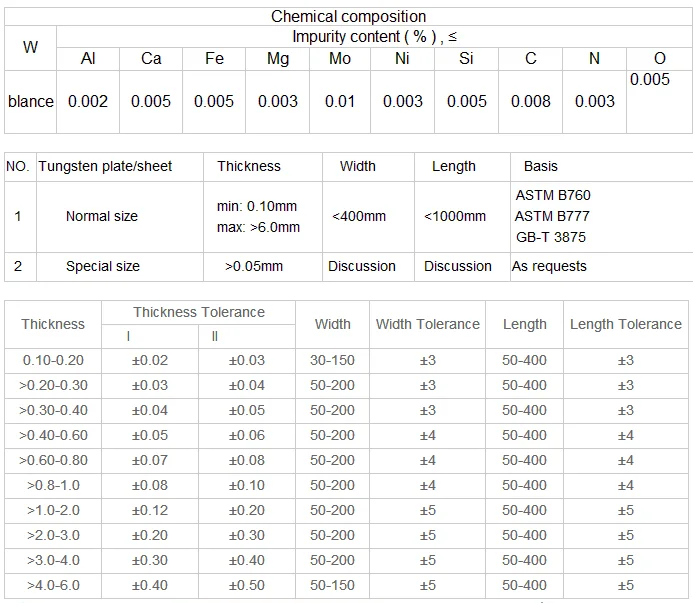The height and width of the screenshot is (603, 693).
Task: Select the Normal size row label
Action: 102,216
